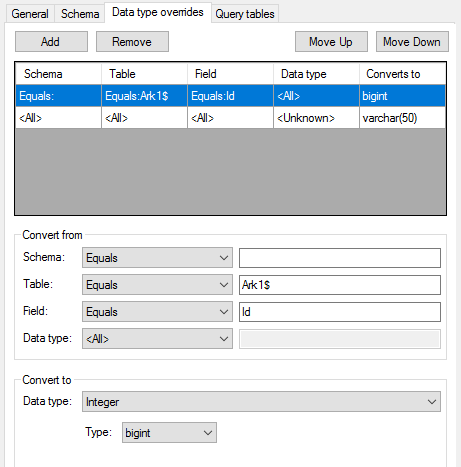The image size is (461, 467).
Task: Open the Schema tab
Action: (80, 14)
